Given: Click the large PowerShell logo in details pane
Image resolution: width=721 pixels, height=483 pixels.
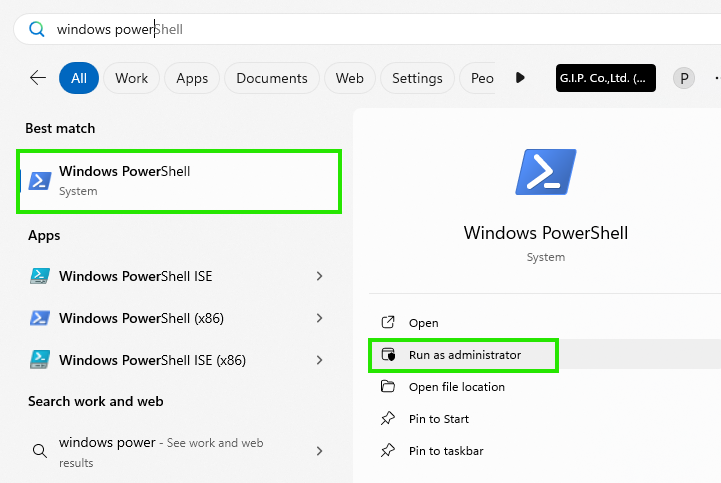Looking at the screenshot, I should coord(546,172).
